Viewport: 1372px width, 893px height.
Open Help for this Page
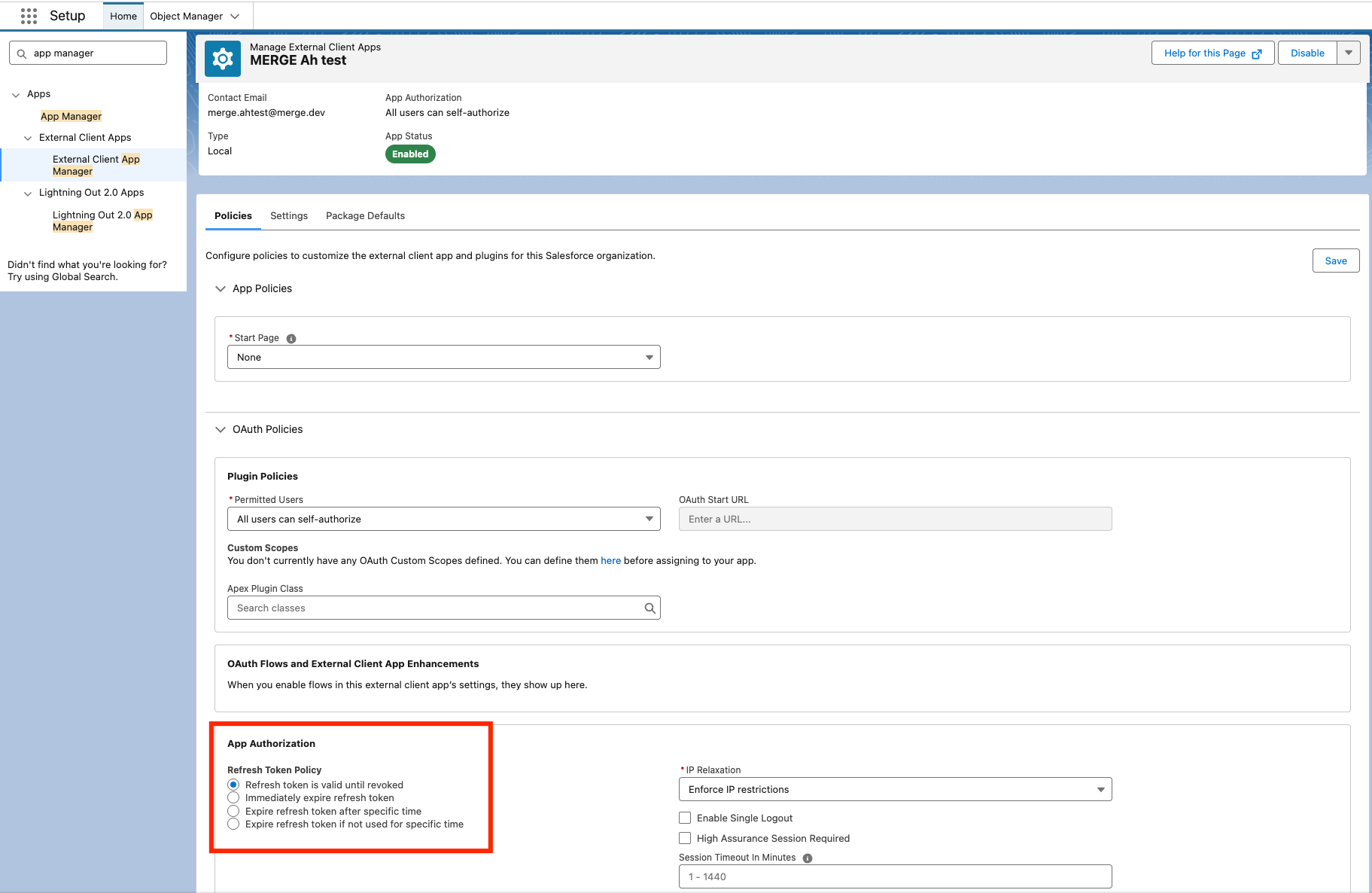coord(1212,53)
